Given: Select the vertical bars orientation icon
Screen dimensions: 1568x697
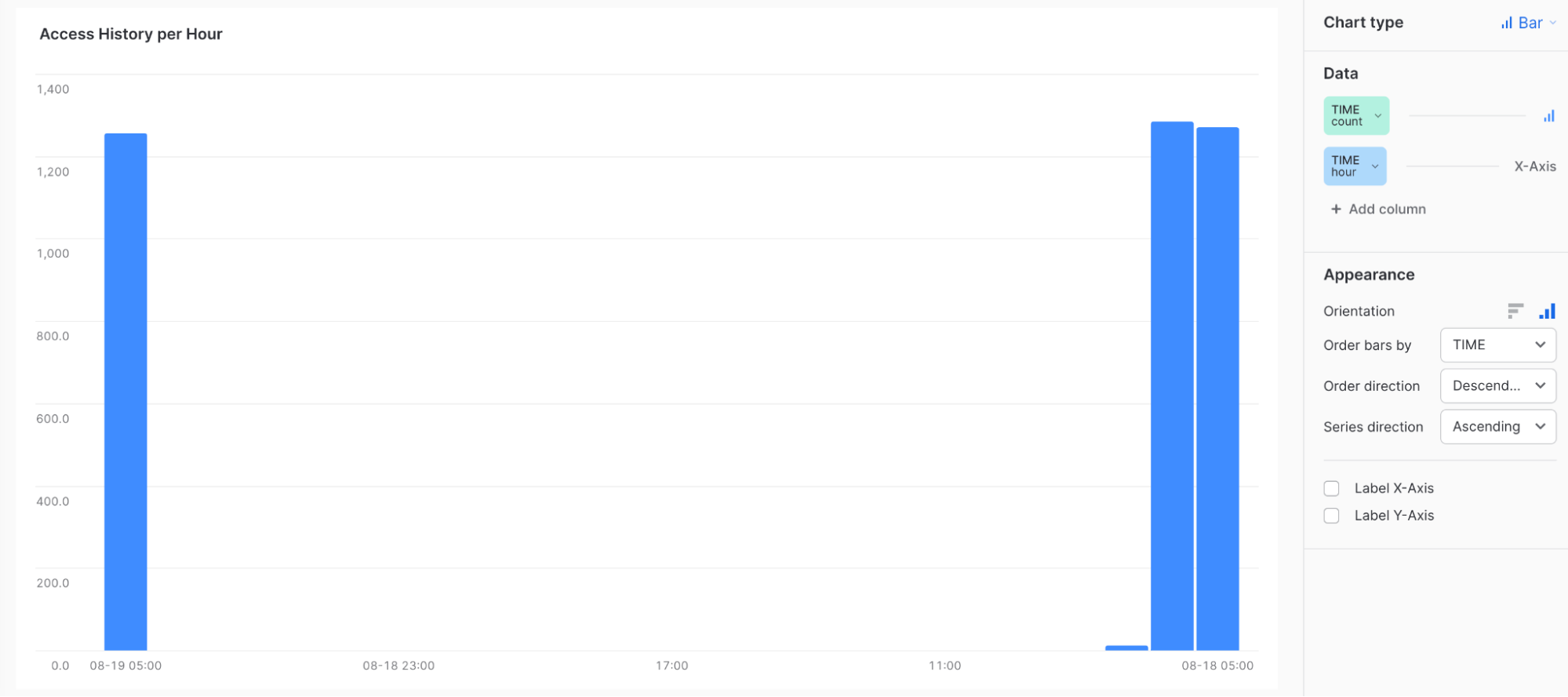Looking at the screenshot, I should click(x=1547, y=311).
